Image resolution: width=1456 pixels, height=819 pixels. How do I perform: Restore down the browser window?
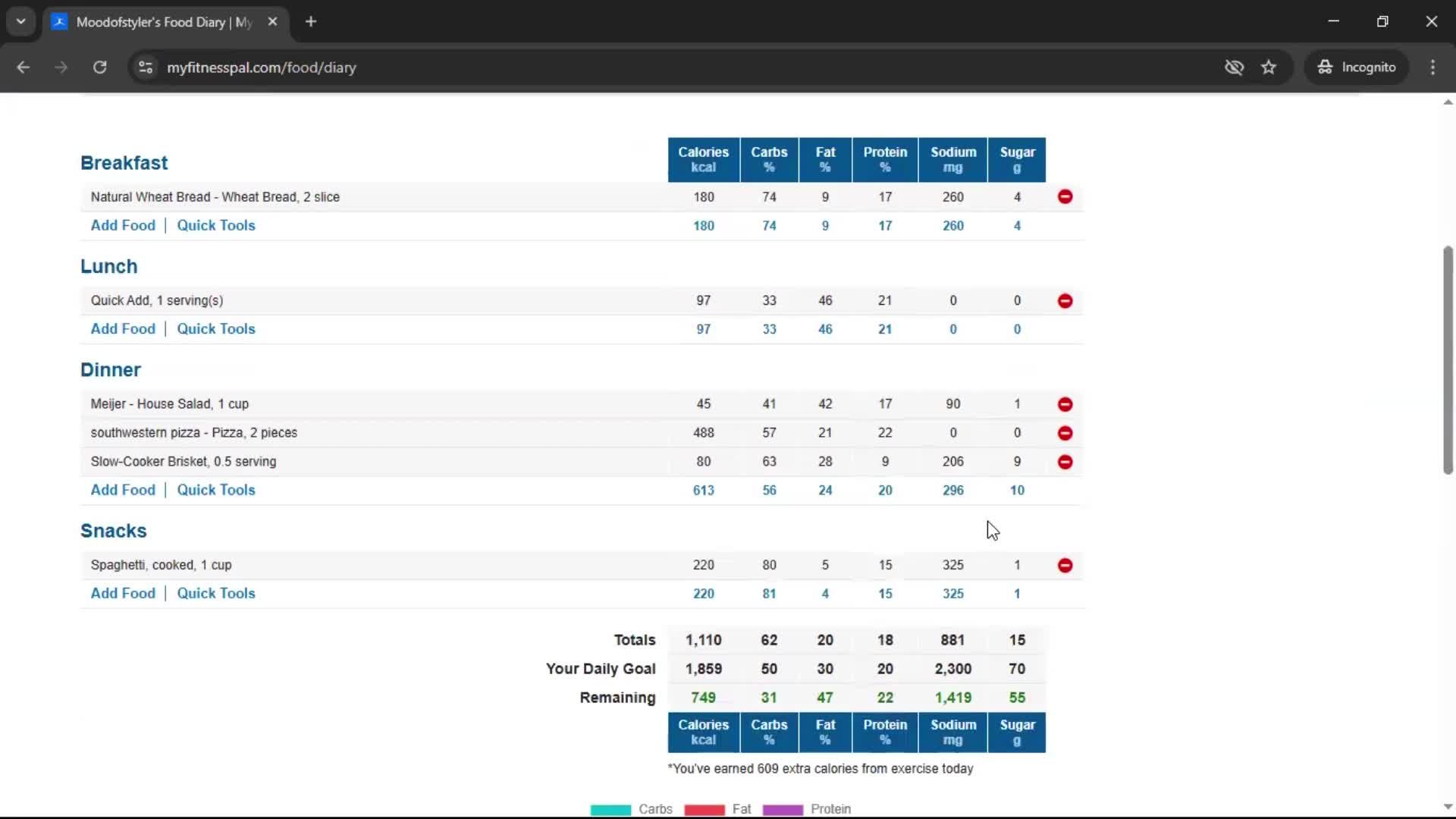click(x=1382, y=22)
